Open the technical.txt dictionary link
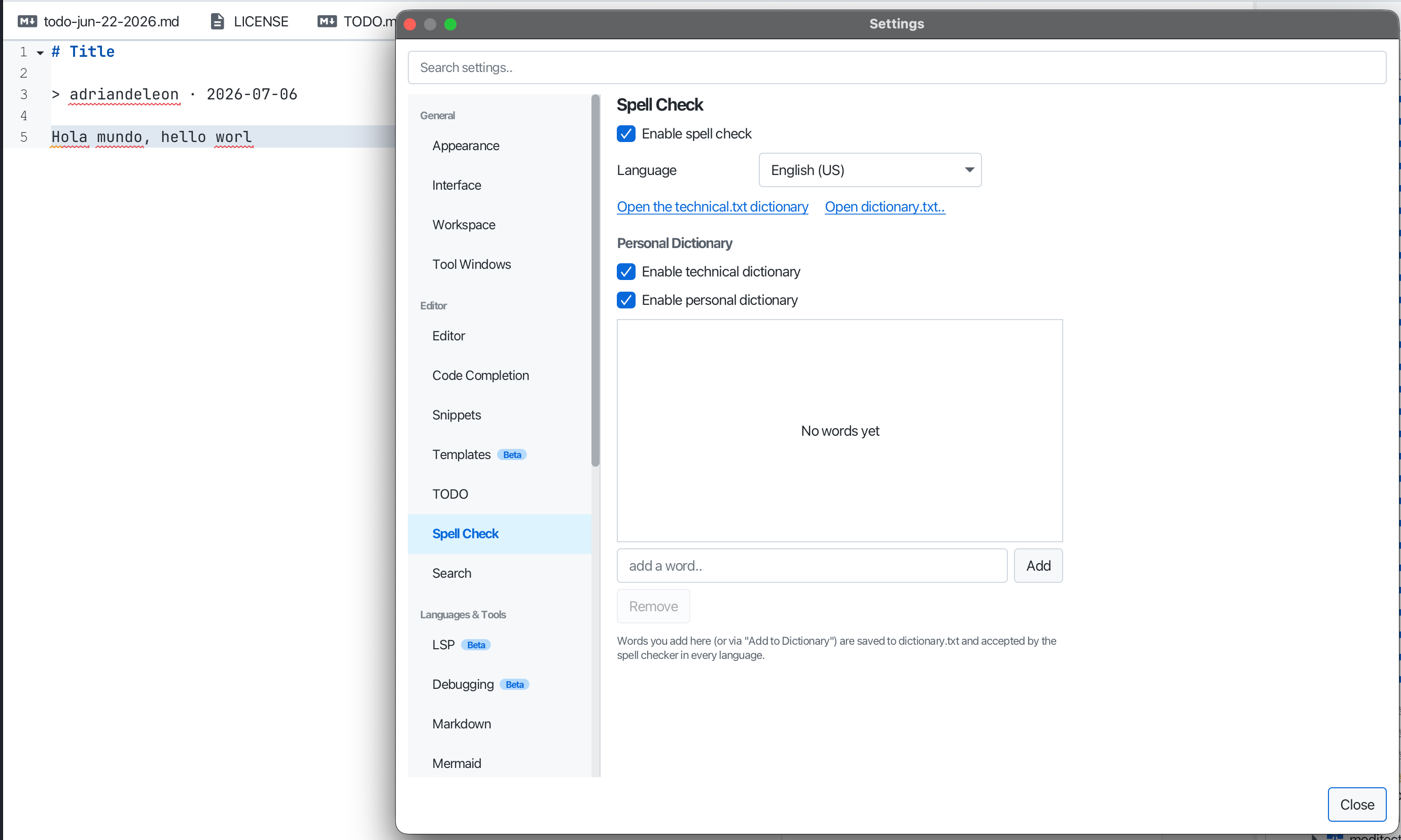The image size is (1401, 840). pyautogui.click(x=712, y=206)
